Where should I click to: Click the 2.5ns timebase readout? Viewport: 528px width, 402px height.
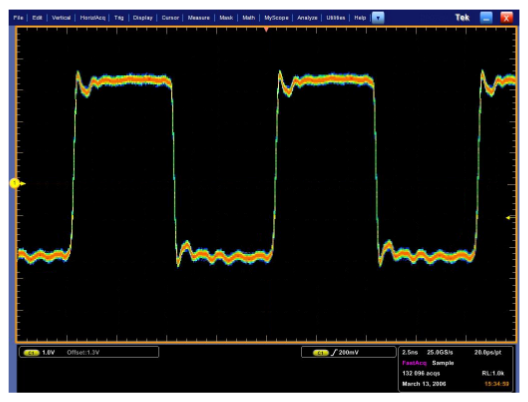410,353
